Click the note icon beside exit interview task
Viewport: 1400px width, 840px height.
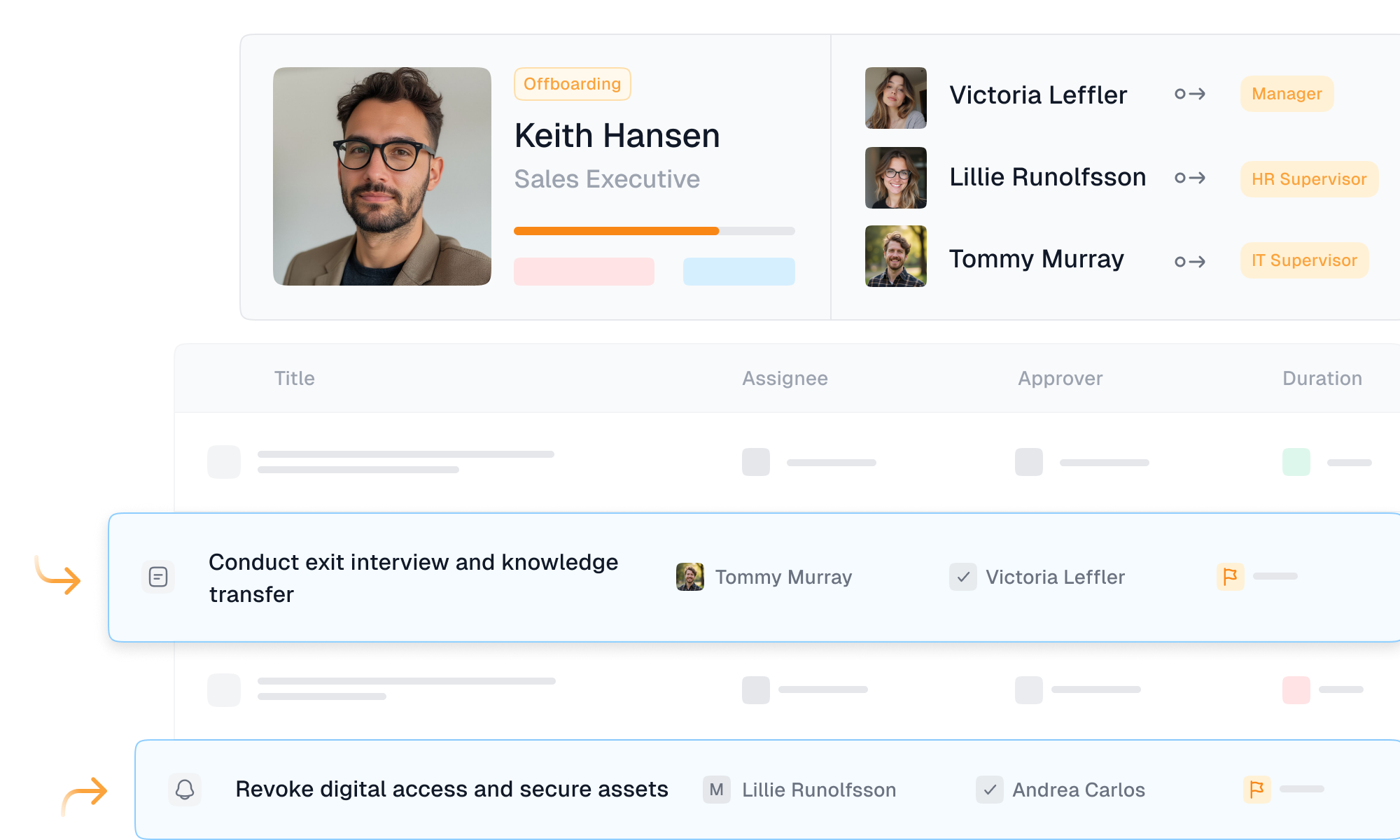click(158, 577)
